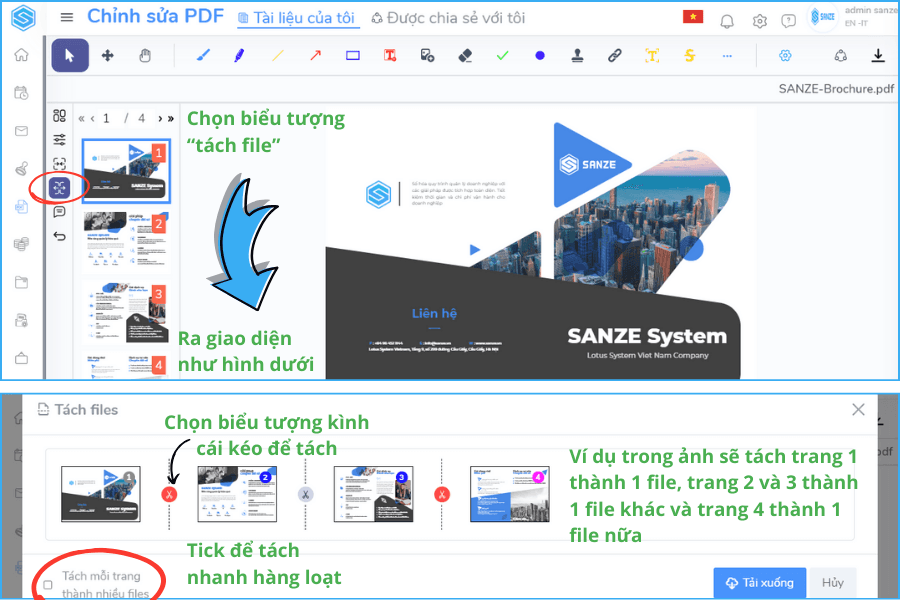The width and height of the screenshot is (900, 600).
Task: Click the "Hủy" cancel button
Action: point(833,582)
